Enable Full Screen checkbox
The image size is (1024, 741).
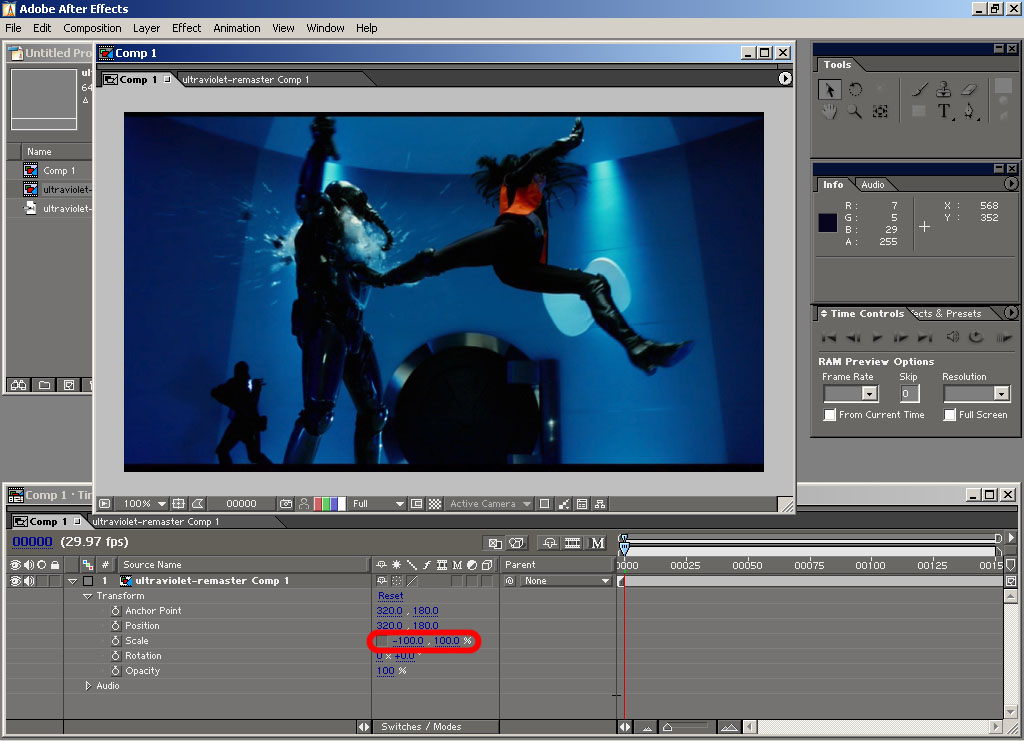(950, 415)
